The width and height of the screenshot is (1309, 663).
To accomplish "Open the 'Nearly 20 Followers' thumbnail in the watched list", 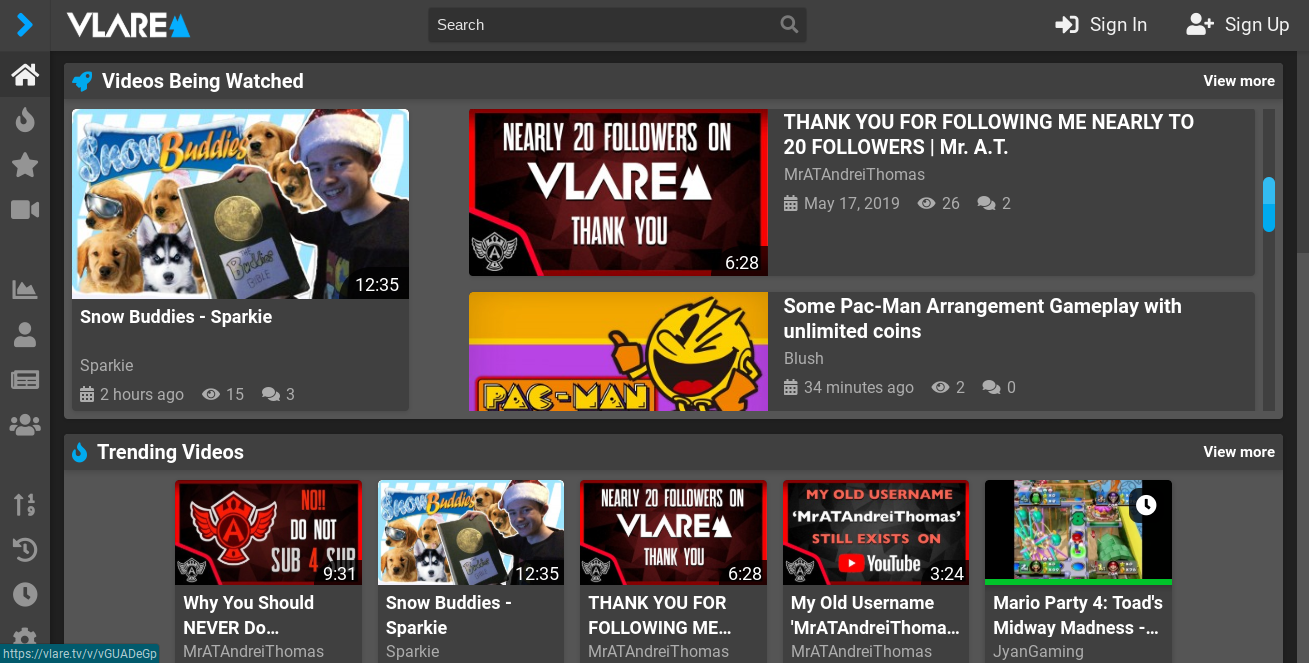I will point(618,193).
